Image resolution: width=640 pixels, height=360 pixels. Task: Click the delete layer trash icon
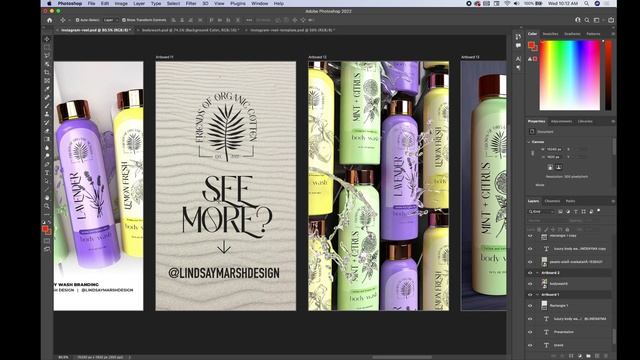[606, 356]
